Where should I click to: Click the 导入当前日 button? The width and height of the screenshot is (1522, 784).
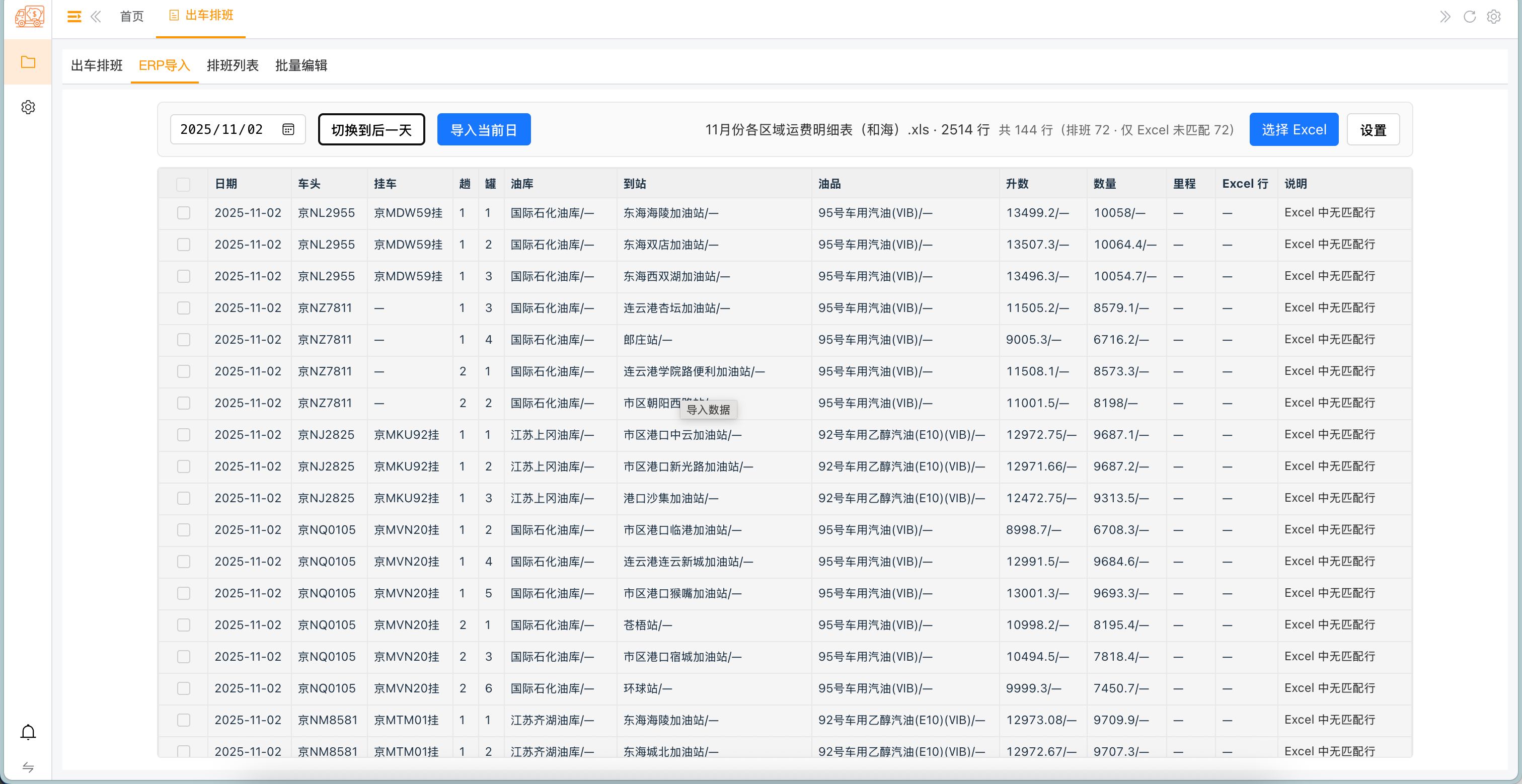483,129
